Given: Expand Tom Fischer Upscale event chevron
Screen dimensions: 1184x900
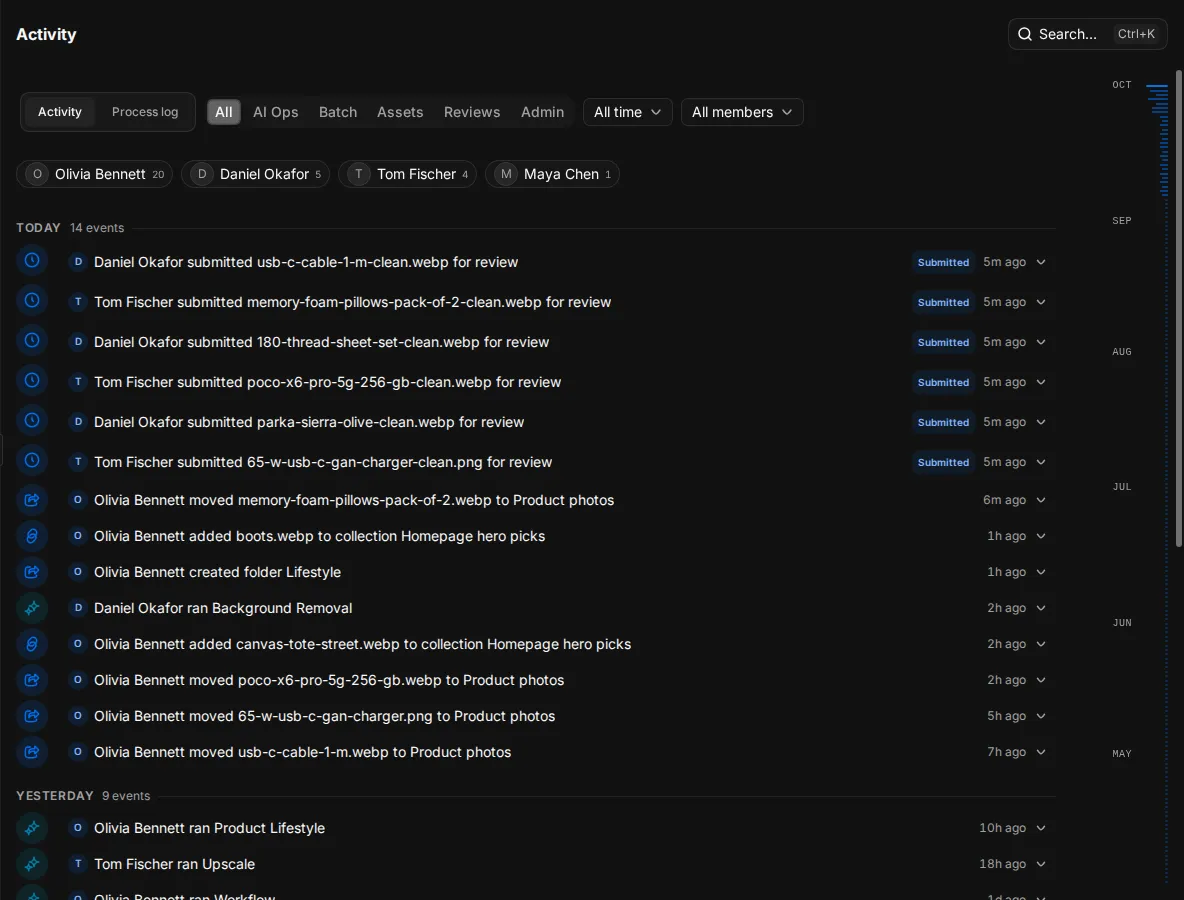Looking at the screenshot, I should point(1041,864).
